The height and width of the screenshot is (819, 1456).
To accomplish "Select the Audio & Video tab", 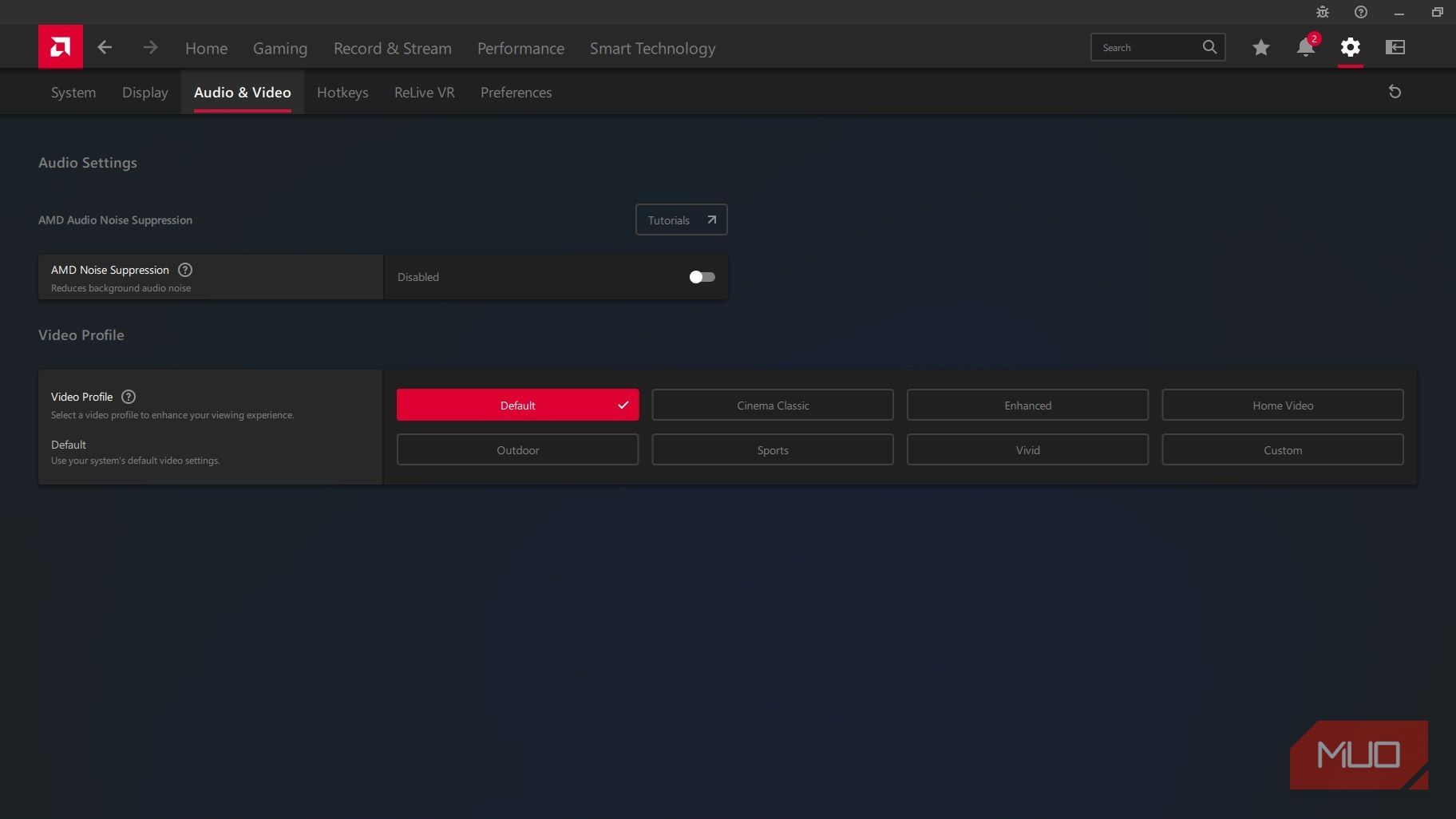I will coord(242,92).
